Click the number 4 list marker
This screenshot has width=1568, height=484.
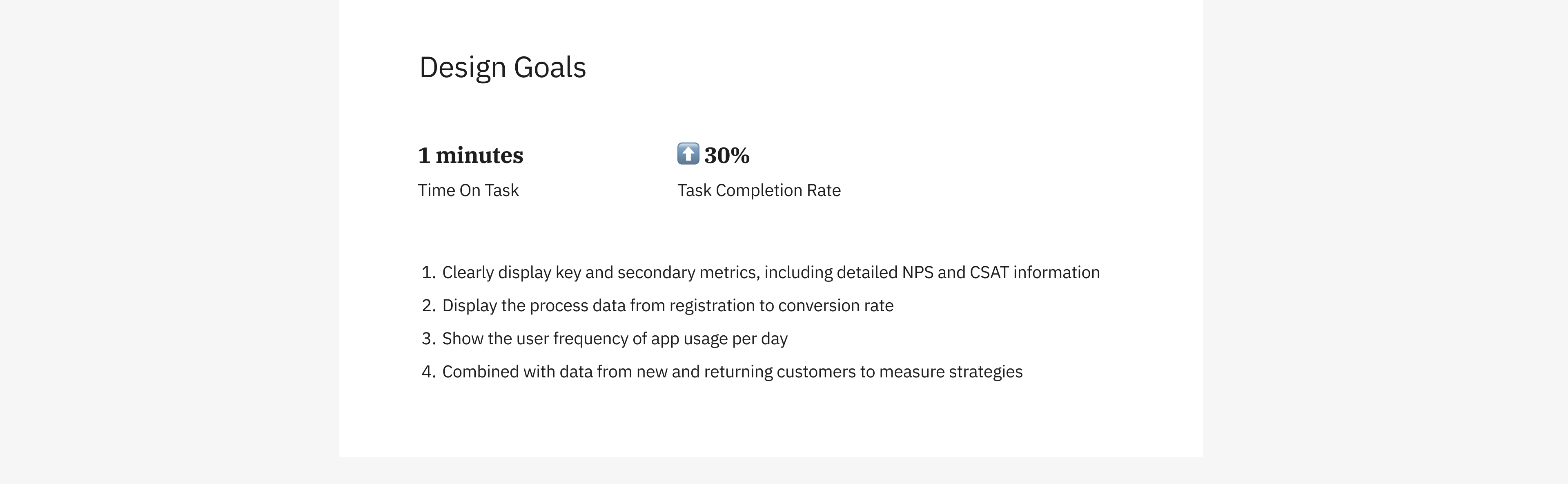point(428,371)
